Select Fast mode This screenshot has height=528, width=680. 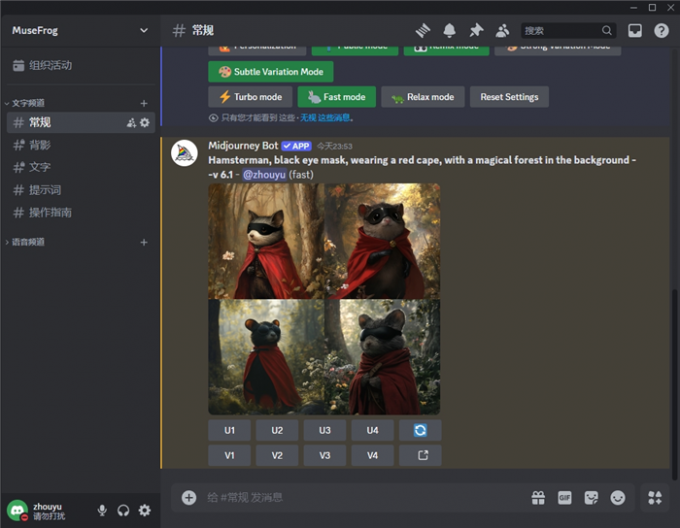point(337,97)
